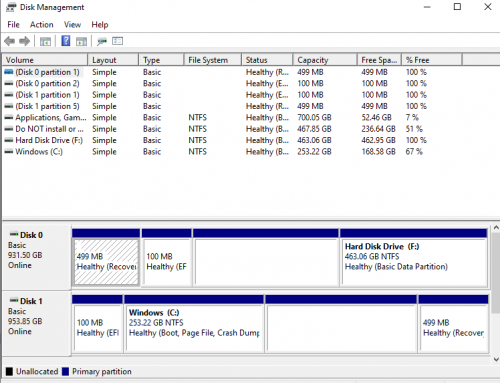Click the Rescan Disks toolbar icon
The height and width of the screenshot is (383, 500).
pos(102,41)
